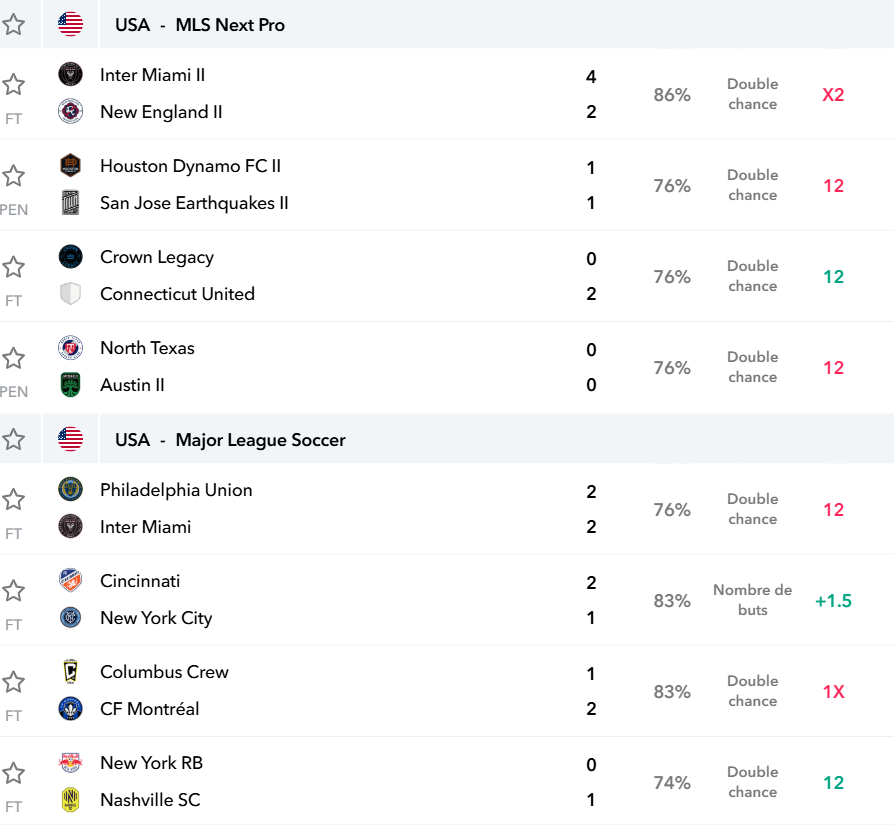Click the Inter Miami II club logo

71,75
